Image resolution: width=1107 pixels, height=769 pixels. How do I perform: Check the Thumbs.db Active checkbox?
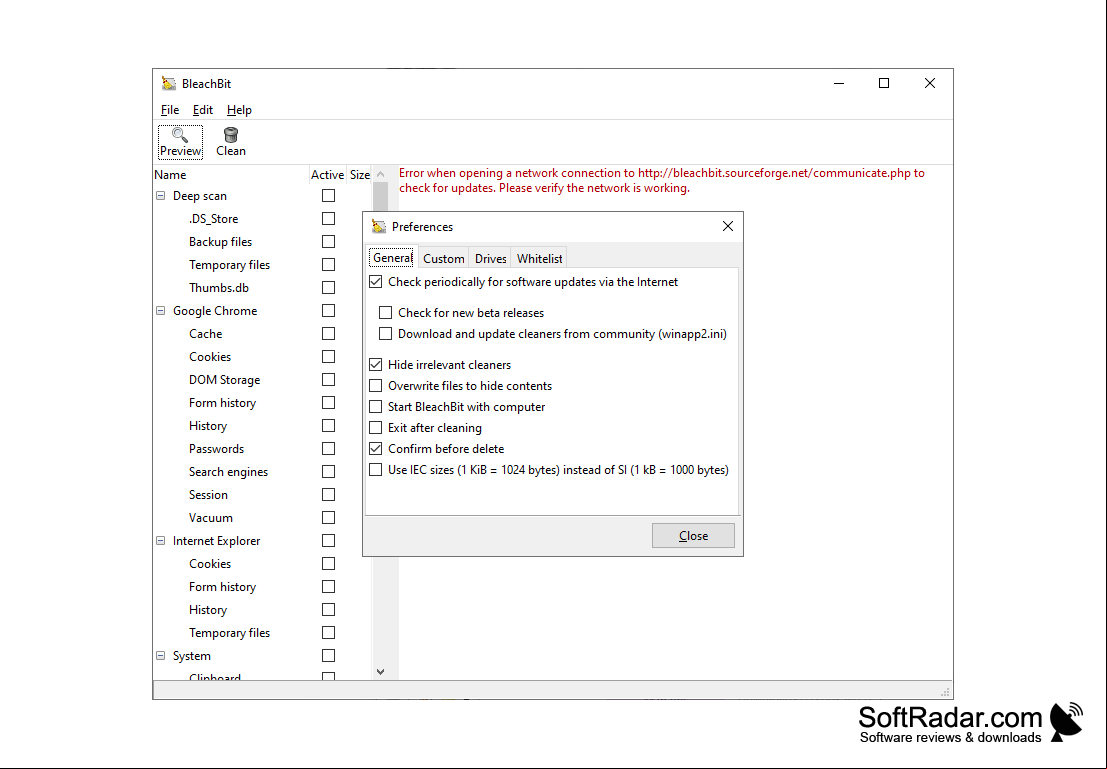328,287
